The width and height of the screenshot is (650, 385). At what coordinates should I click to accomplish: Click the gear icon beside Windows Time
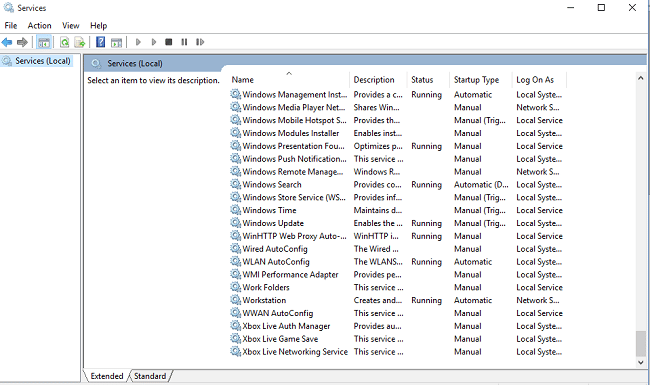(x=235, y=210)
